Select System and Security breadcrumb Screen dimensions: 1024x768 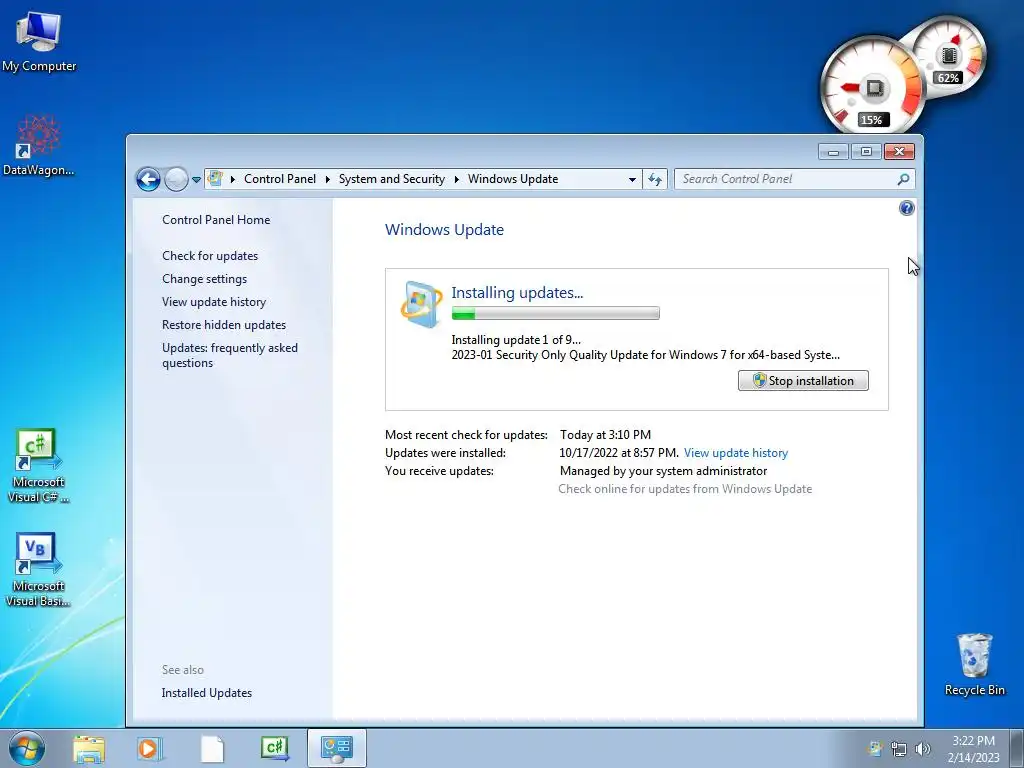(391, 179)
